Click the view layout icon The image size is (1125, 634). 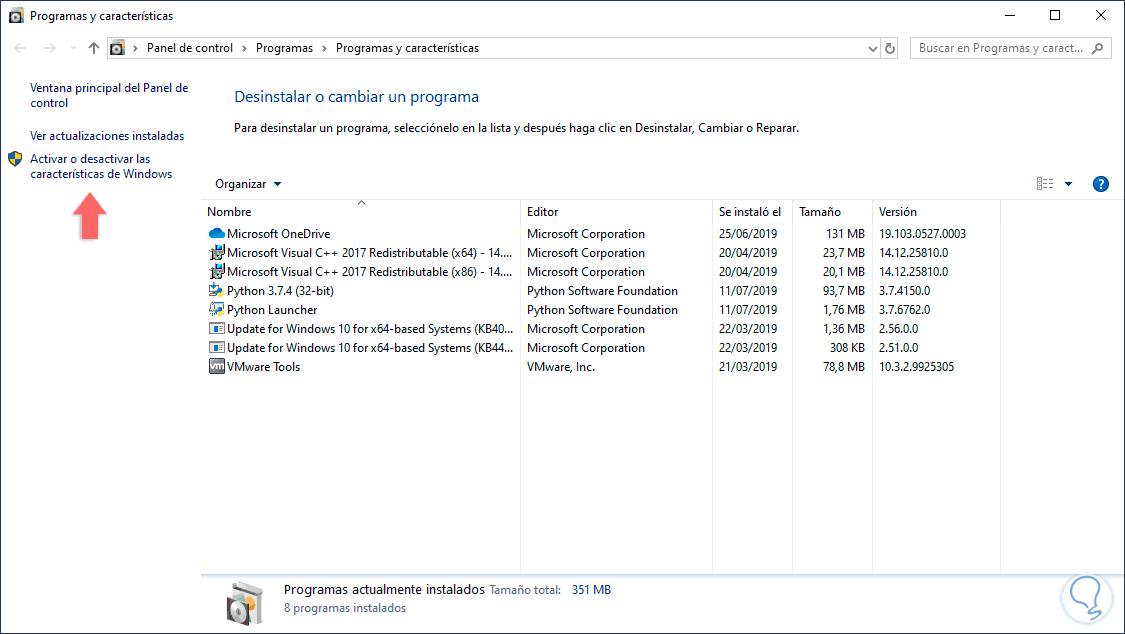point(1045,184)
